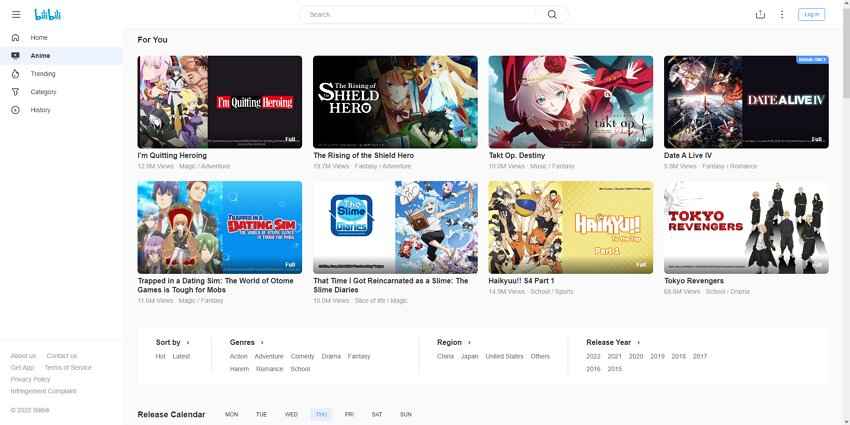Screen dimensions: 850x425
Task: Click the bilibili logo
Action: (48, 15)
